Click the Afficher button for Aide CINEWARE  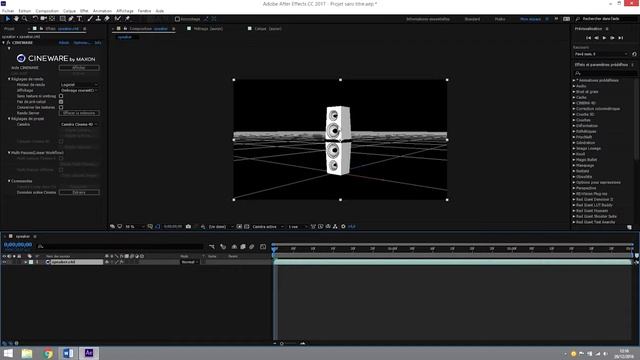[x=79, y=68]
